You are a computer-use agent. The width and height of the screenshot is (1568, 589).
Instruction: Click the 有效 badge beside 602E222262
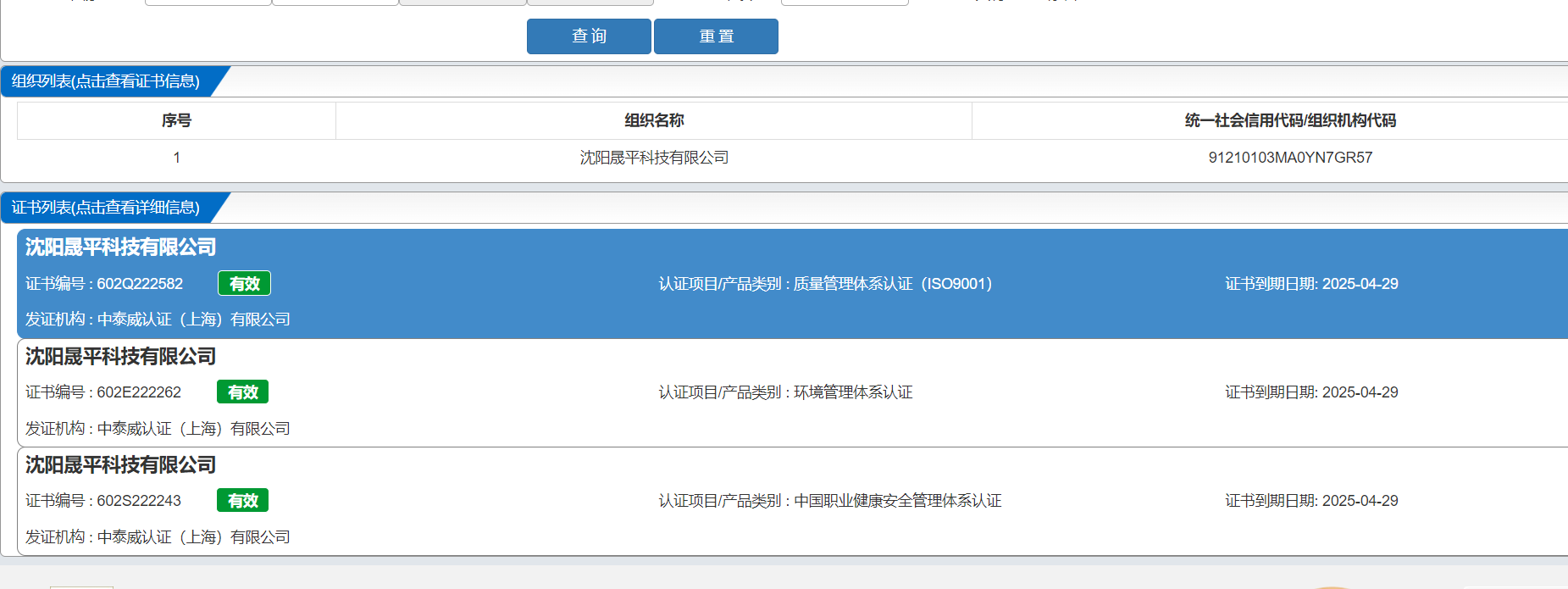(x=242, y=392)
